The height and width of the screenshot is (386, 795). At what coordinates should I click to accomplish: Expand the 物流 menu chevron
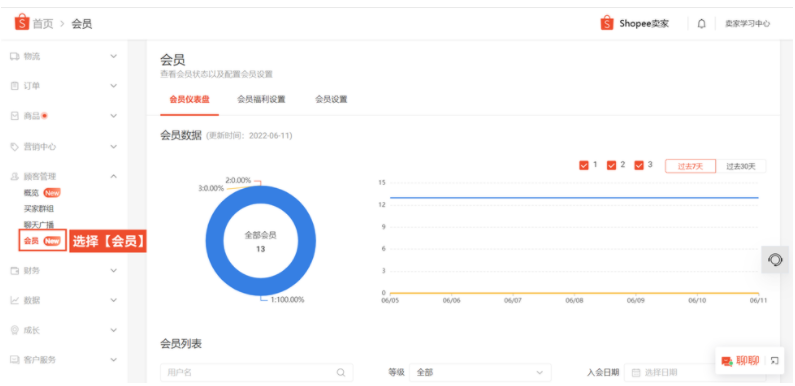click(x=114, y=56)
